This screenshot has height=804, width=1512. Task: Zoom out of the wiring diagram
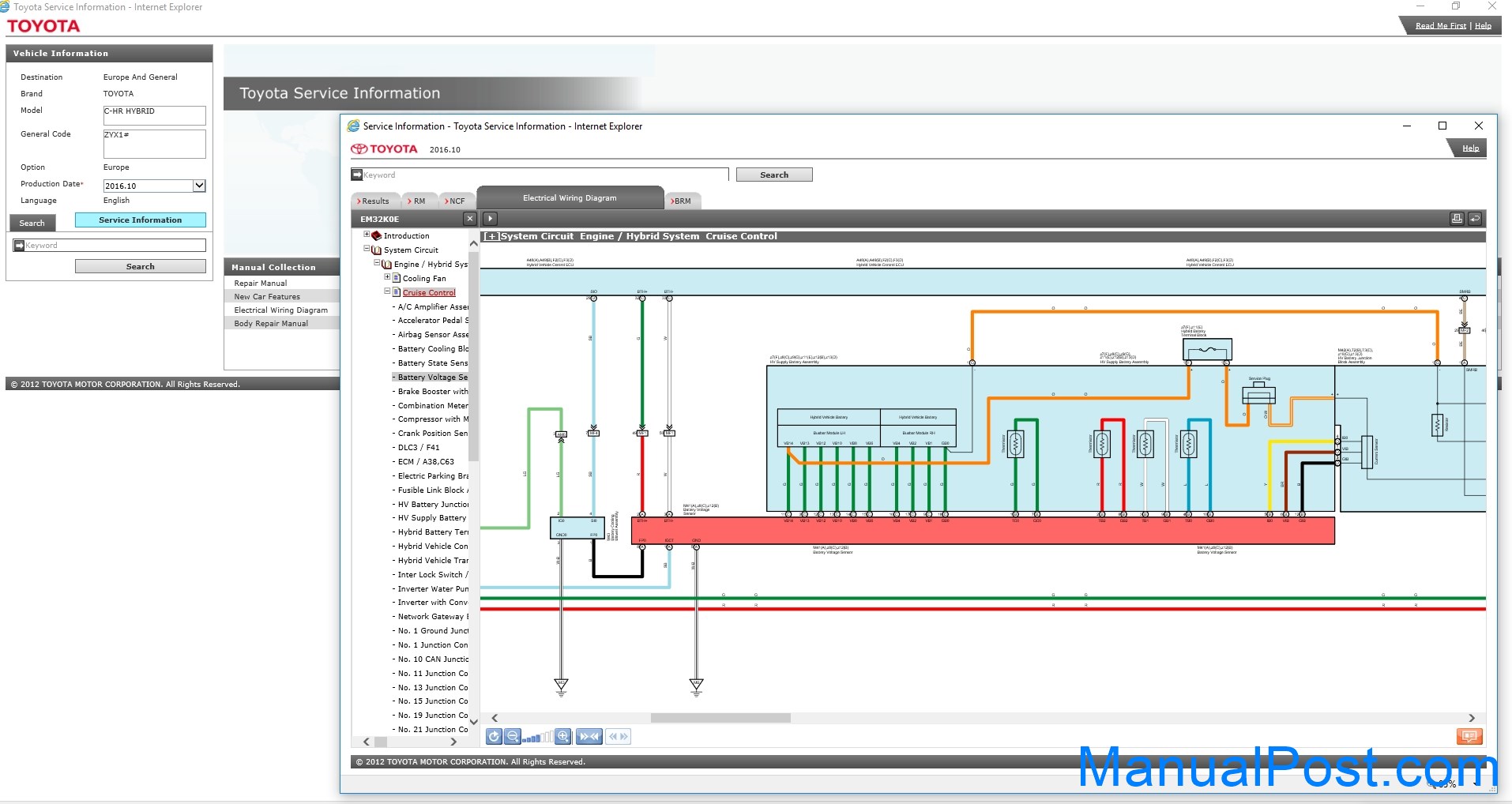pos(513,737)
